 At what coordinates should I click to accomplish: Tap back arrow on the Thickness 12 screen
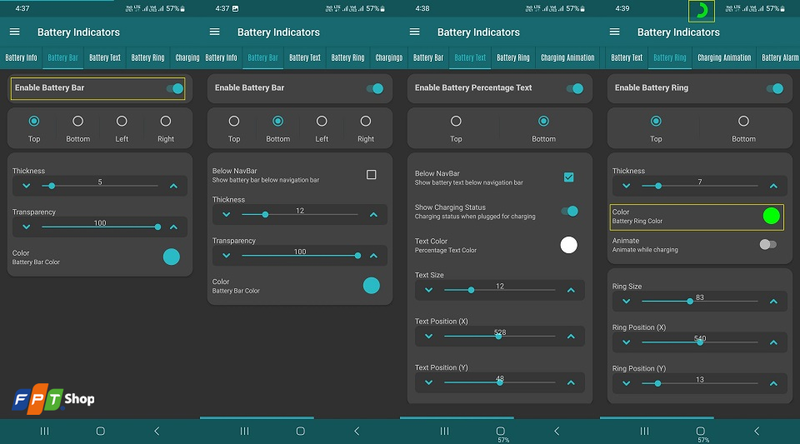click(x=357, y=431)
